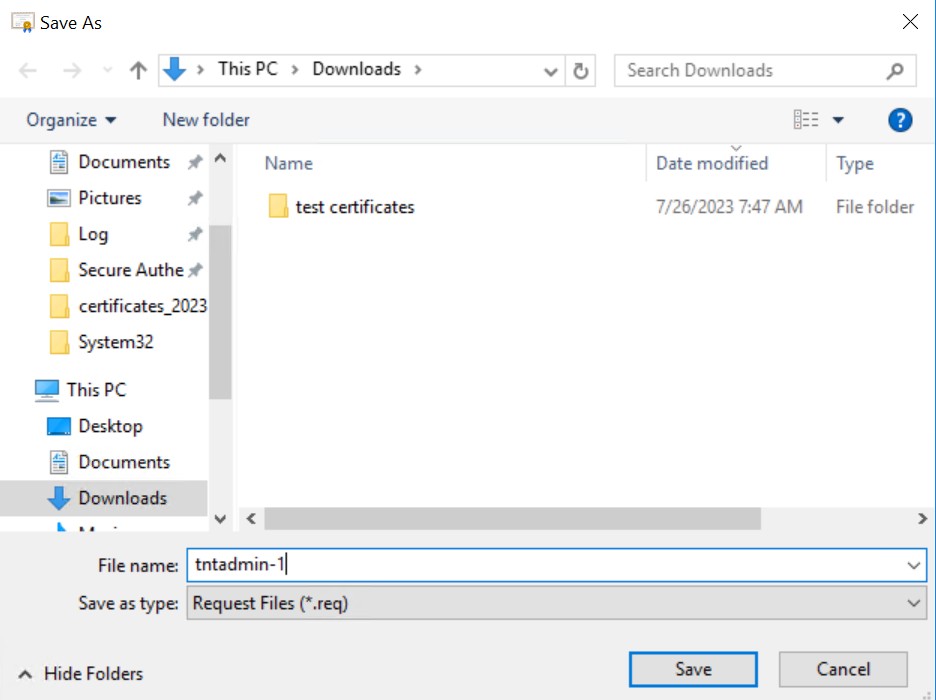Expand the Organize dropdown menu
This screenshot has height=700, width=936.
(x=71, y=120)
